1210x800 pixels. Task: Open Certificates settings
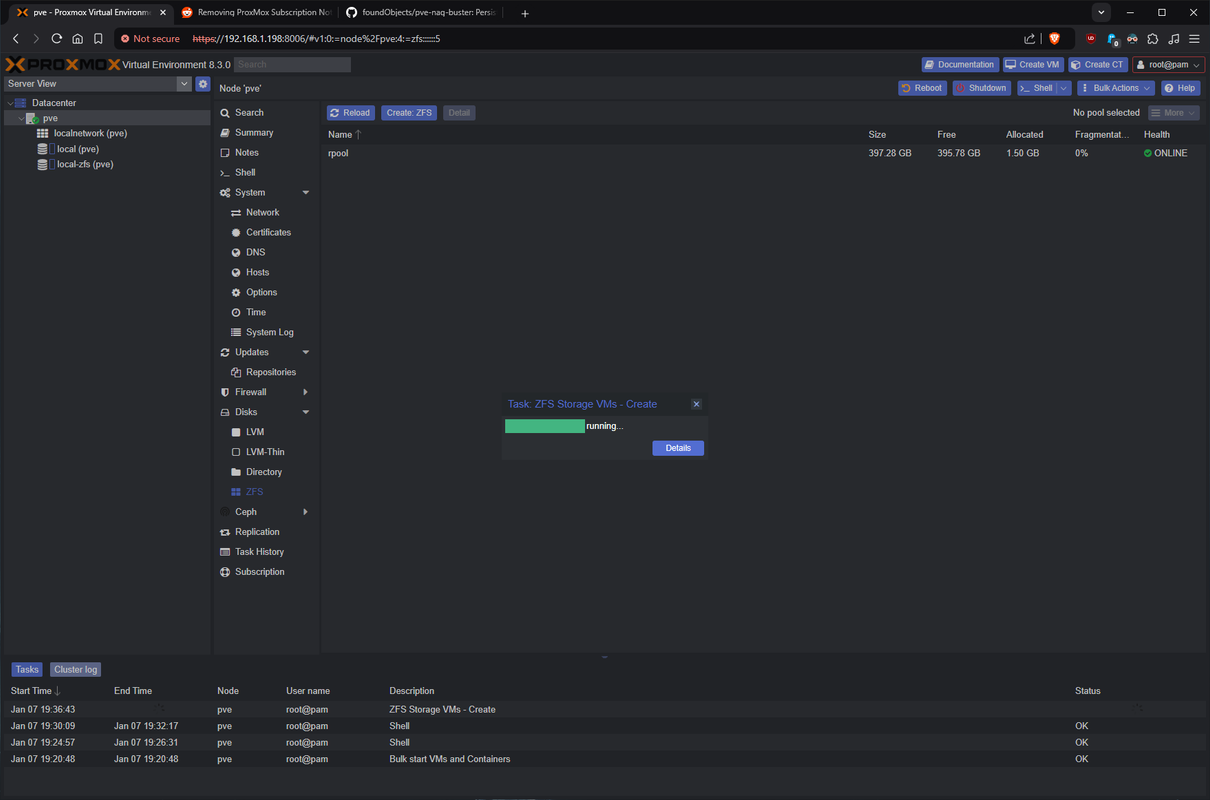point(268,232)
